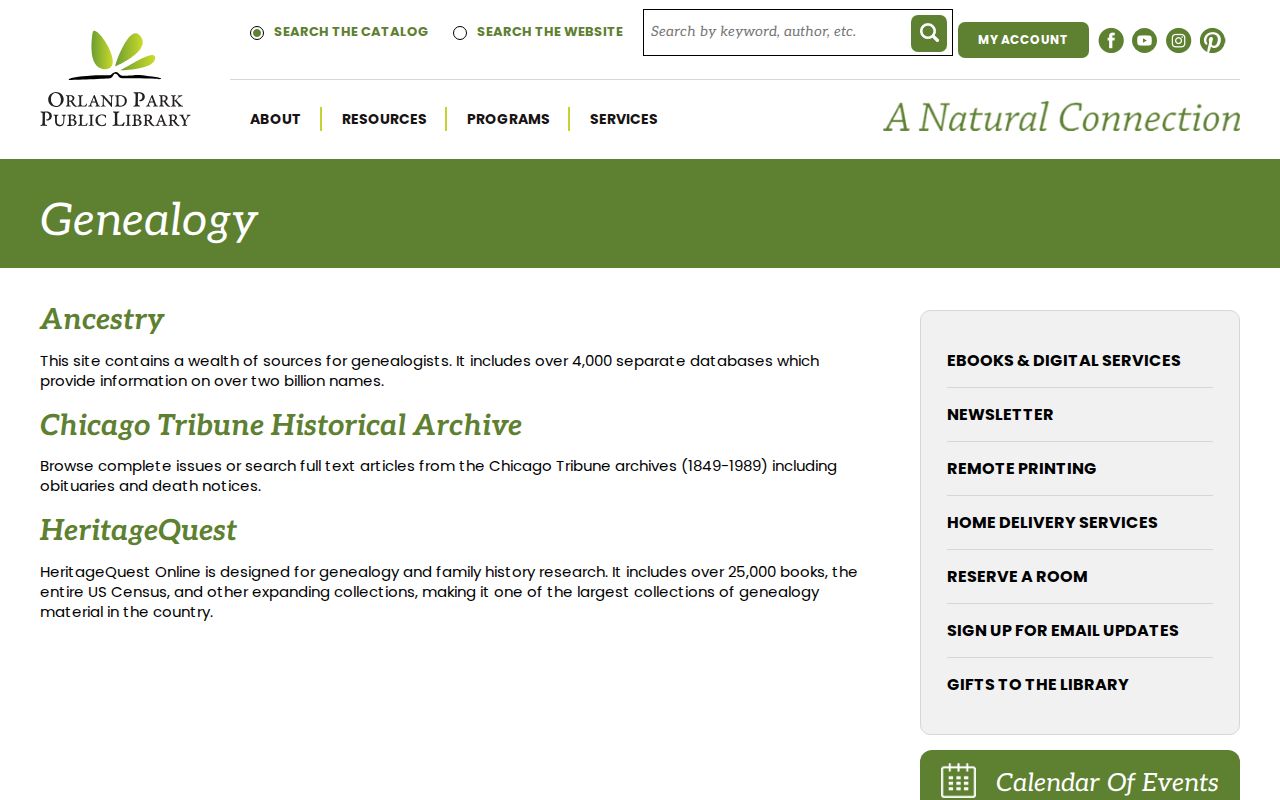The image size is (1280, 800).
Task: Open the About menu
Action: point(275,119)
